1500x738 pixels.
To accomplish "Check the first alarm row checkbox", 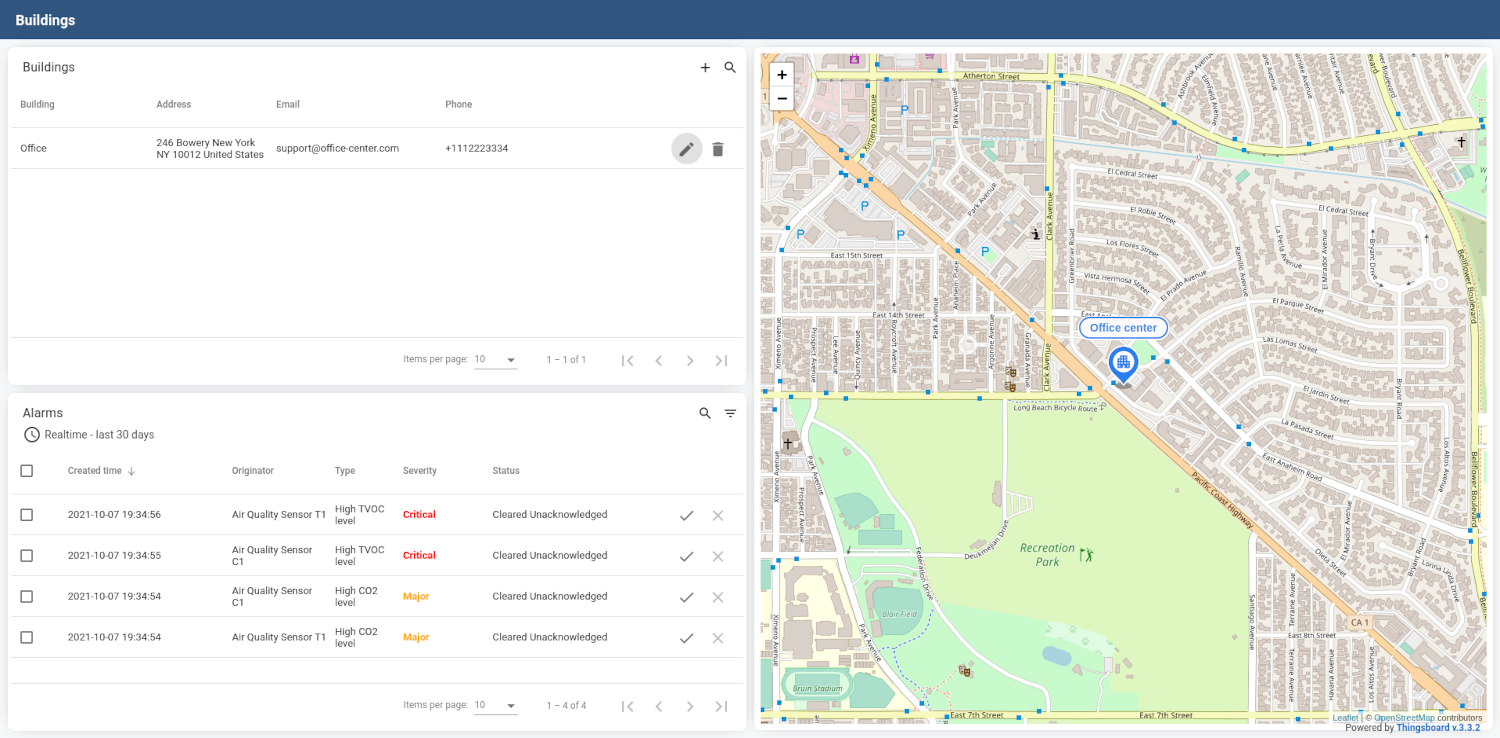I will tap(27, 515).
